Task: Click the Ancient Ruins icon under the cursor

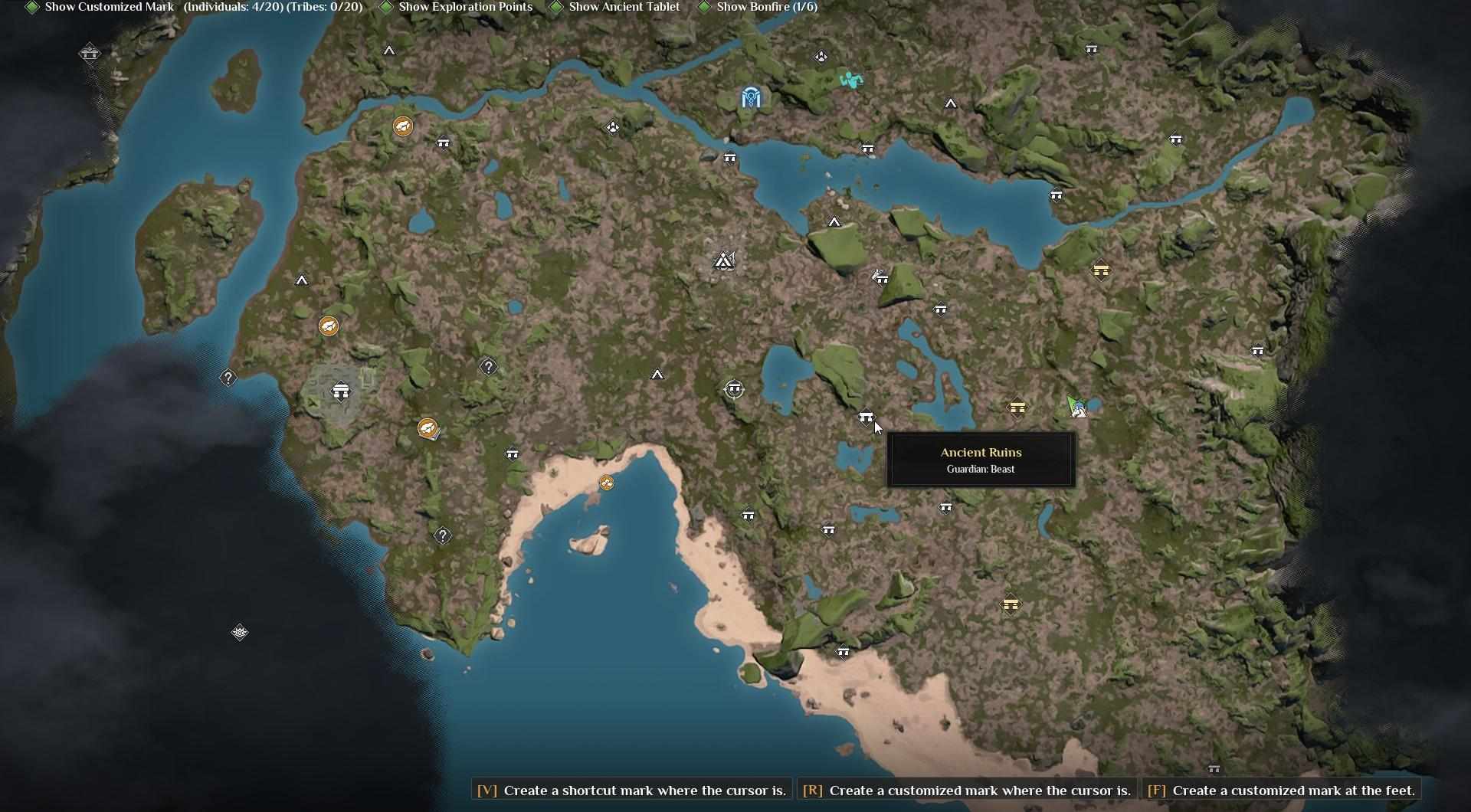Action: (x=866, y=417)
